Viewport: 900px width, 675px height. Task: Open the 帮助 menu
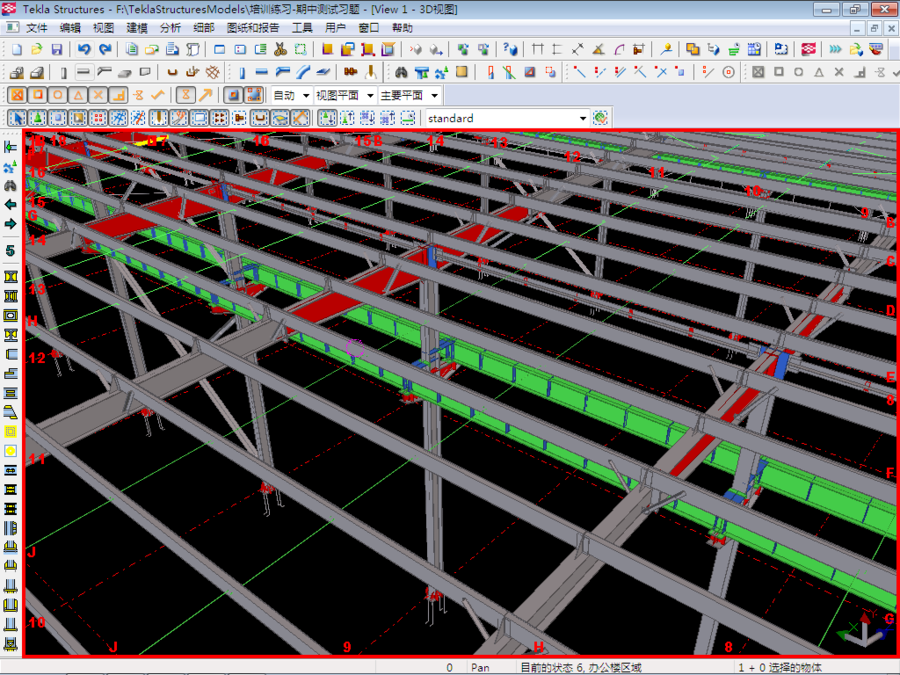[x=402, y=28]
